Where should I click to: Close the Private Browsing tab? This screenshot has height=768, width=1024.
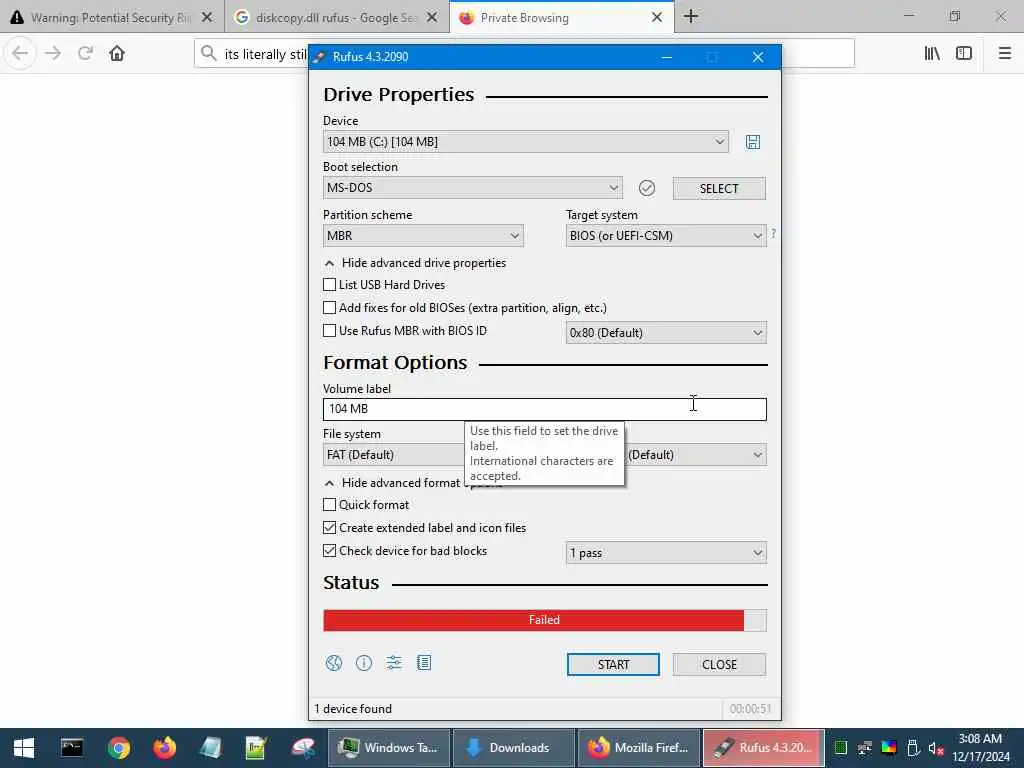[x=657, y=18]
